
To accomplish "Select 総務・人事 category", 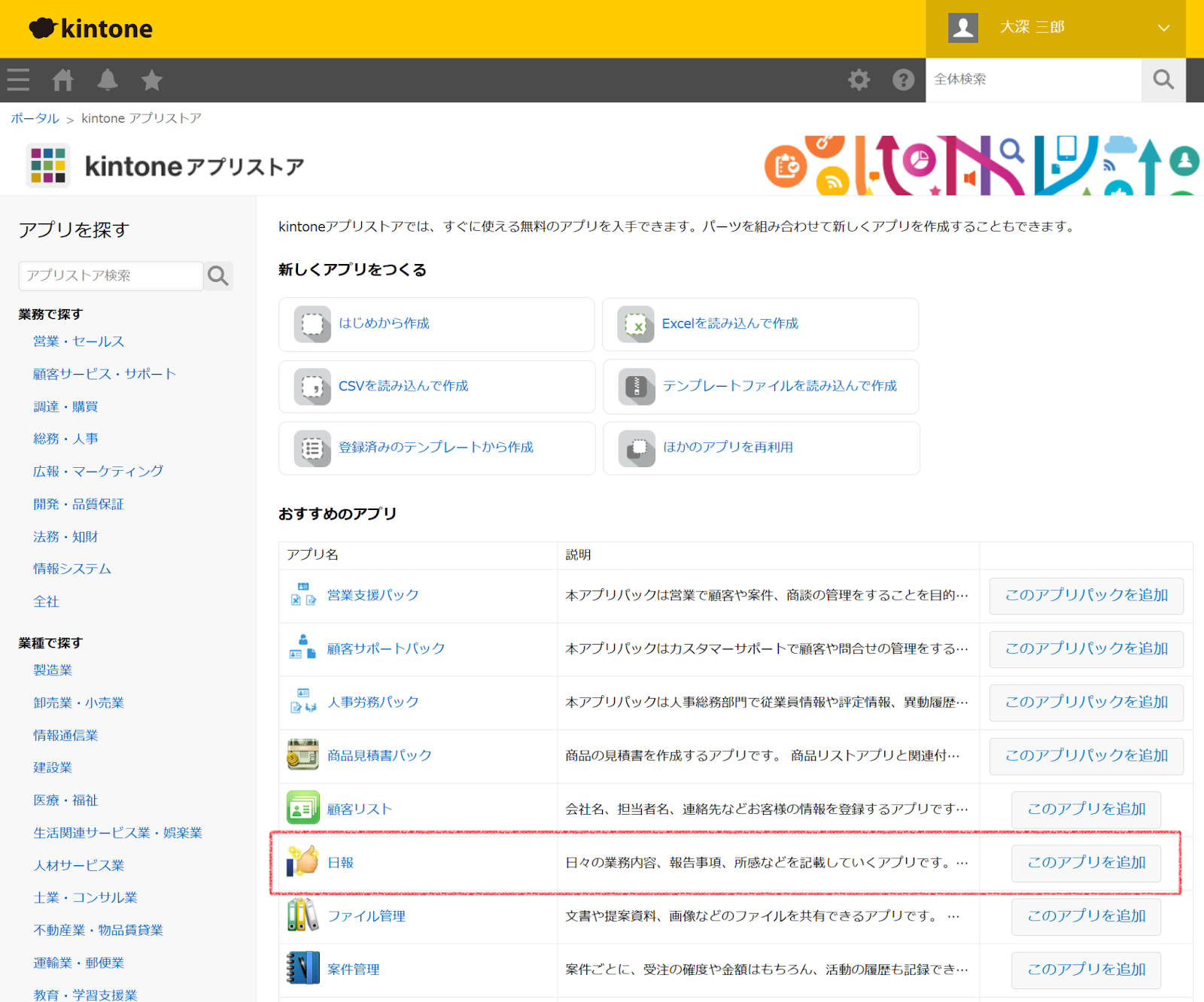I will [65, 439].
